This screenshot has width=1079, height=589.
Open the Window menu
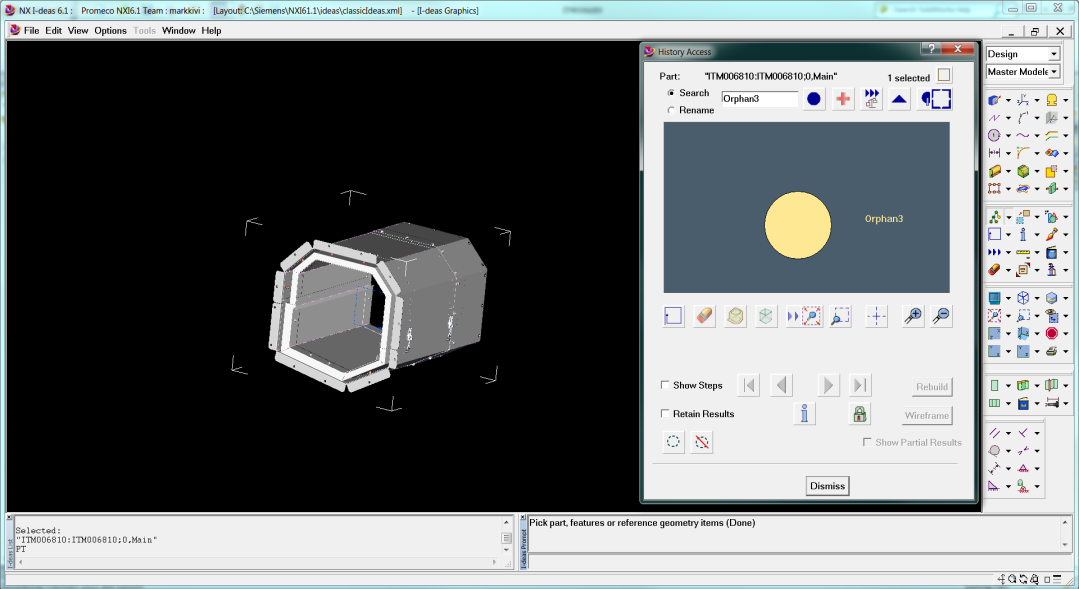(179, 30)
